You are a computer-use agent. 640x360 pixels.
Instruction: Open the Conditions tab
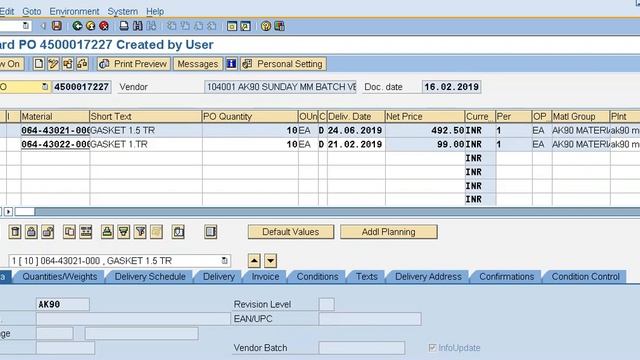[318, 276]
